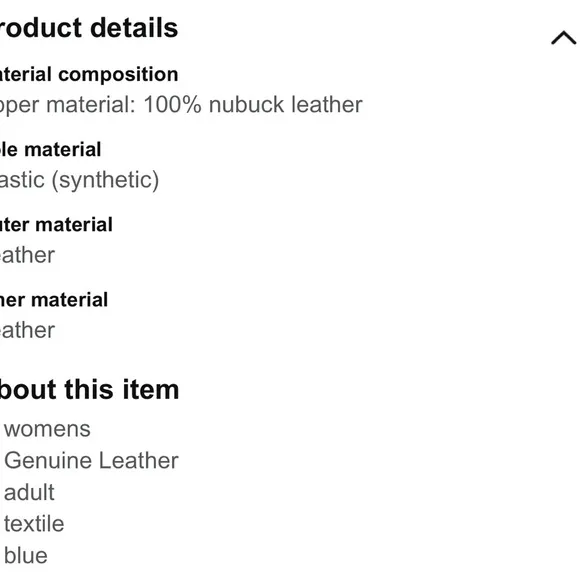580x580 pixels.
Task: Select the womens bullet item
Action: click(47, 429)
